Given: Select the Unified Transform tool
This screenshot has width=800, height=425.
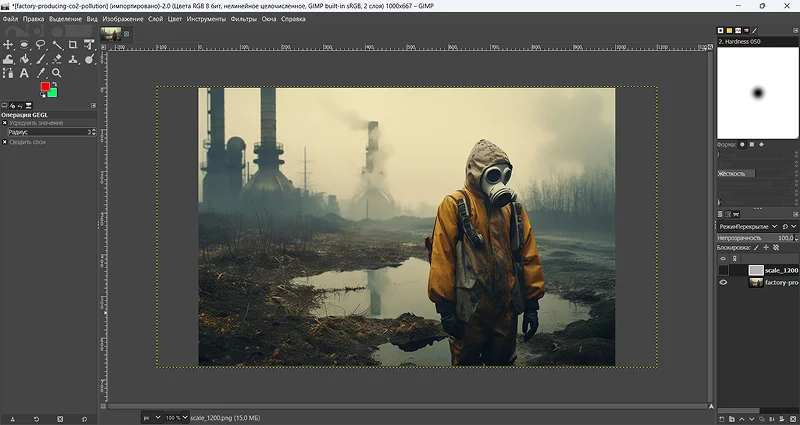Looking at the screenshot, I should click(89, 45).
